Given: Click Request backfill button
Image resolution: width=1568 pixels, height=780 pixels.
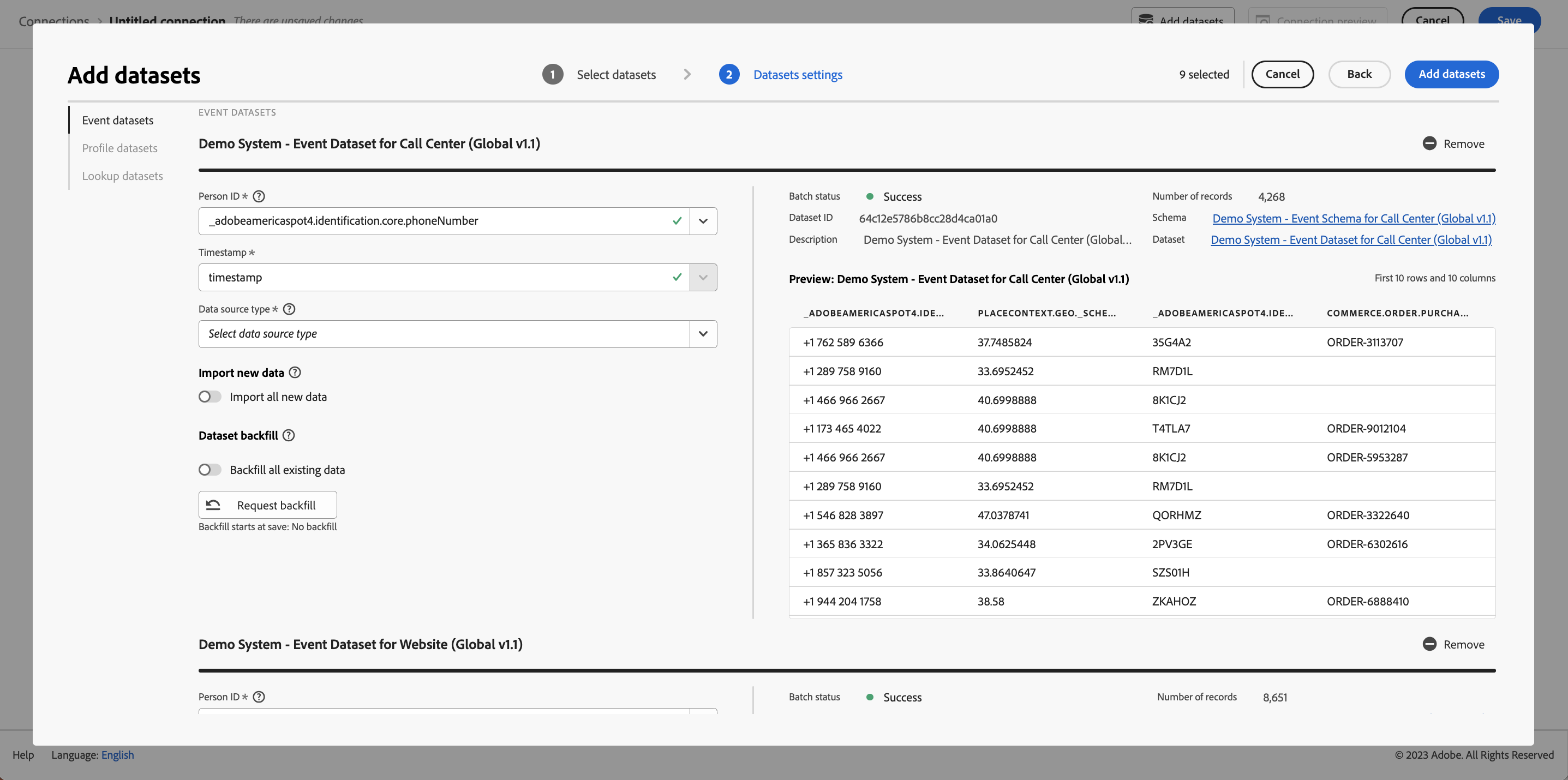Looking at the screenshot, I should pos(267,505).
